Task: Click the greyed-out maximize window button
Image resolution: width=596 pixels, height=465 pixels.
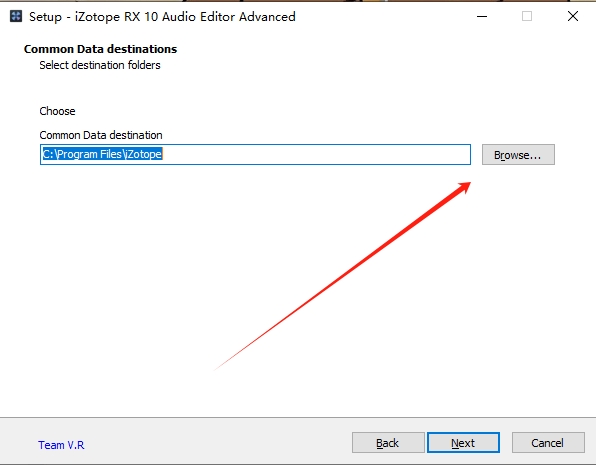Action: (x=527, y=16)
